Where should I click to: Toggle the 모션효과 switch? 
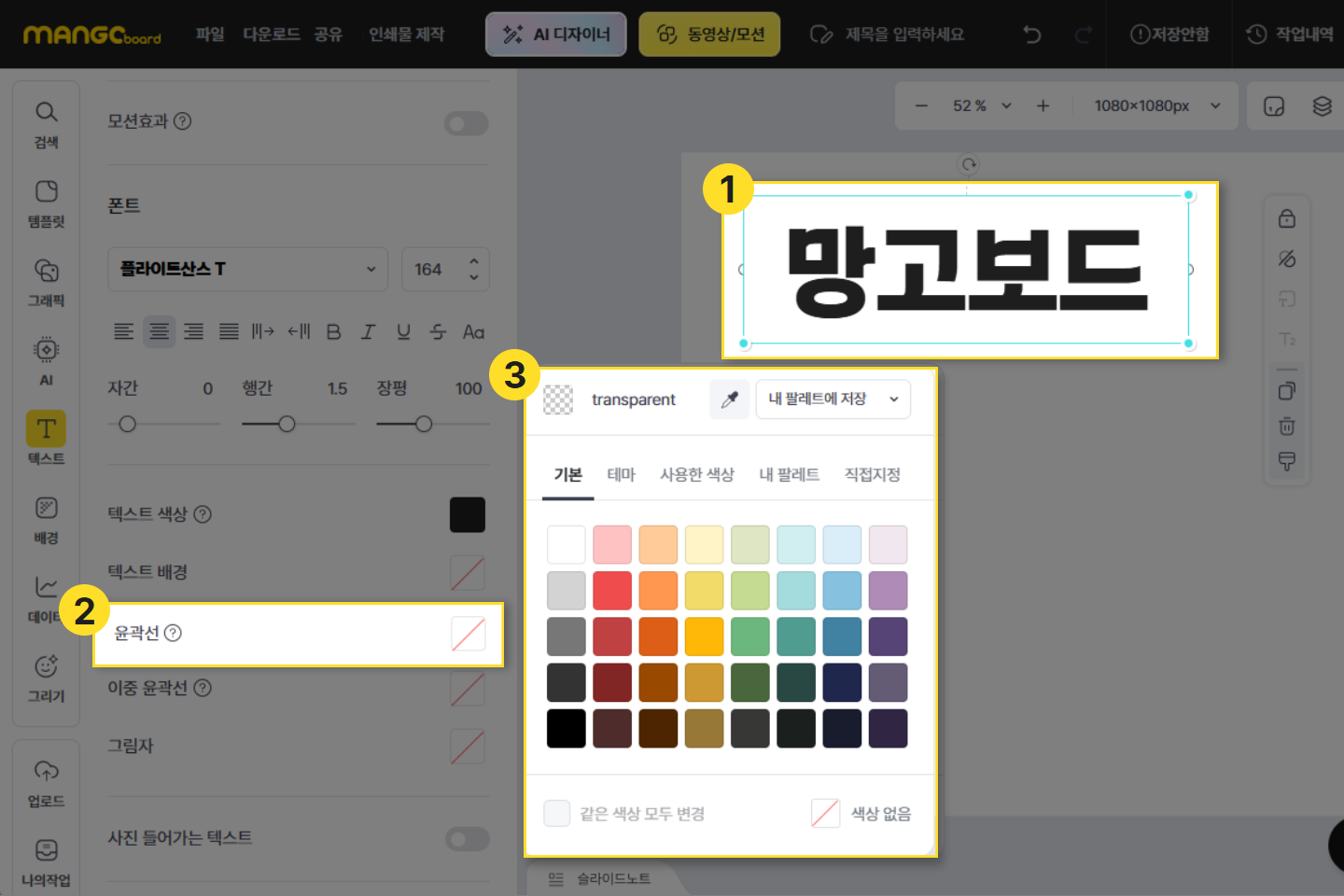(466, 123)
